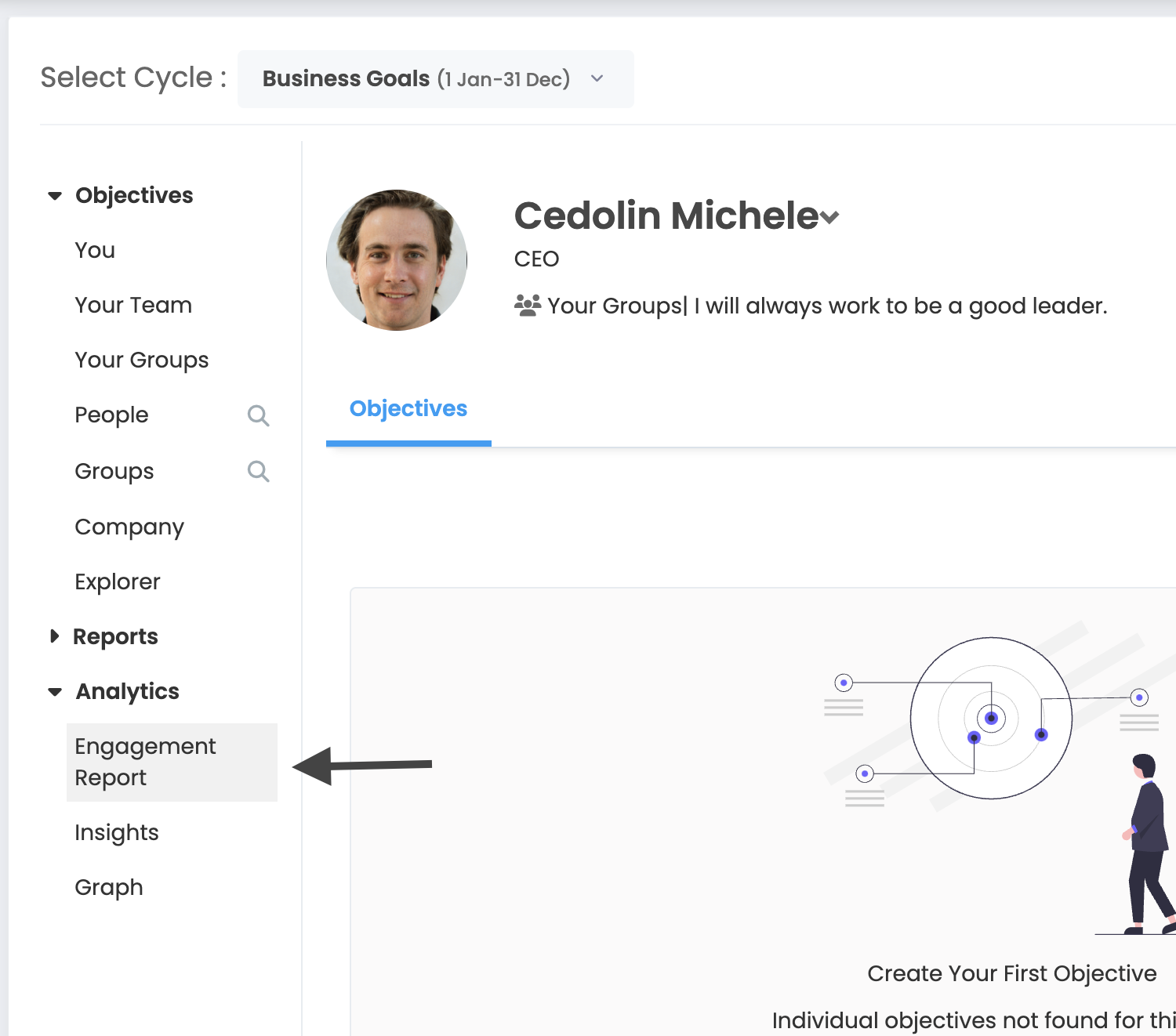Image resolution: width=1176 pixels, height=1036 pixels.
Task: Select You under Objectives
Action: (95, 250)
